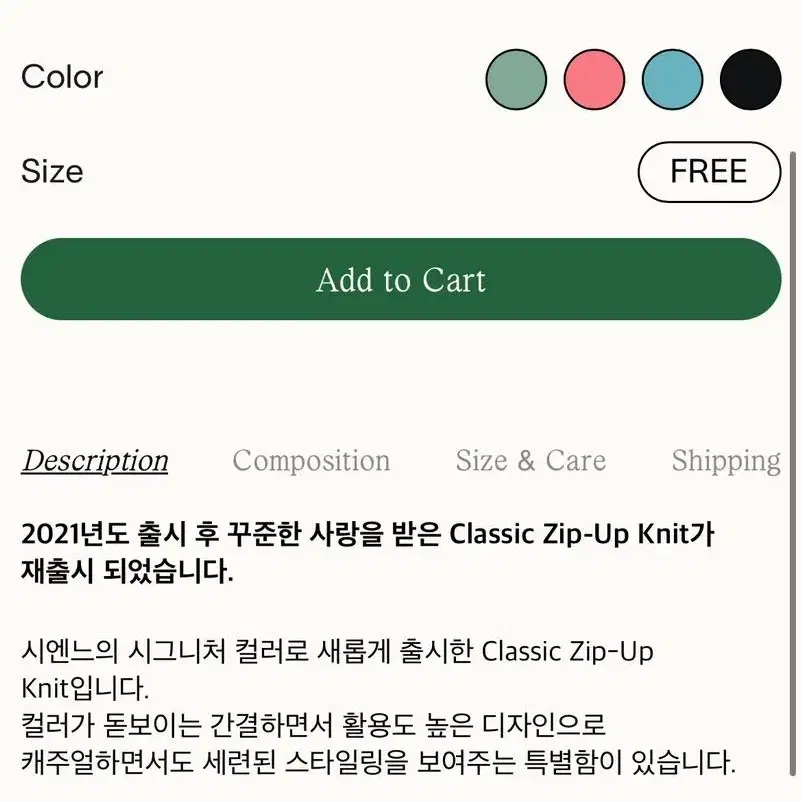
Task: Open the Size & Care tab
Action: coord(530,460)
